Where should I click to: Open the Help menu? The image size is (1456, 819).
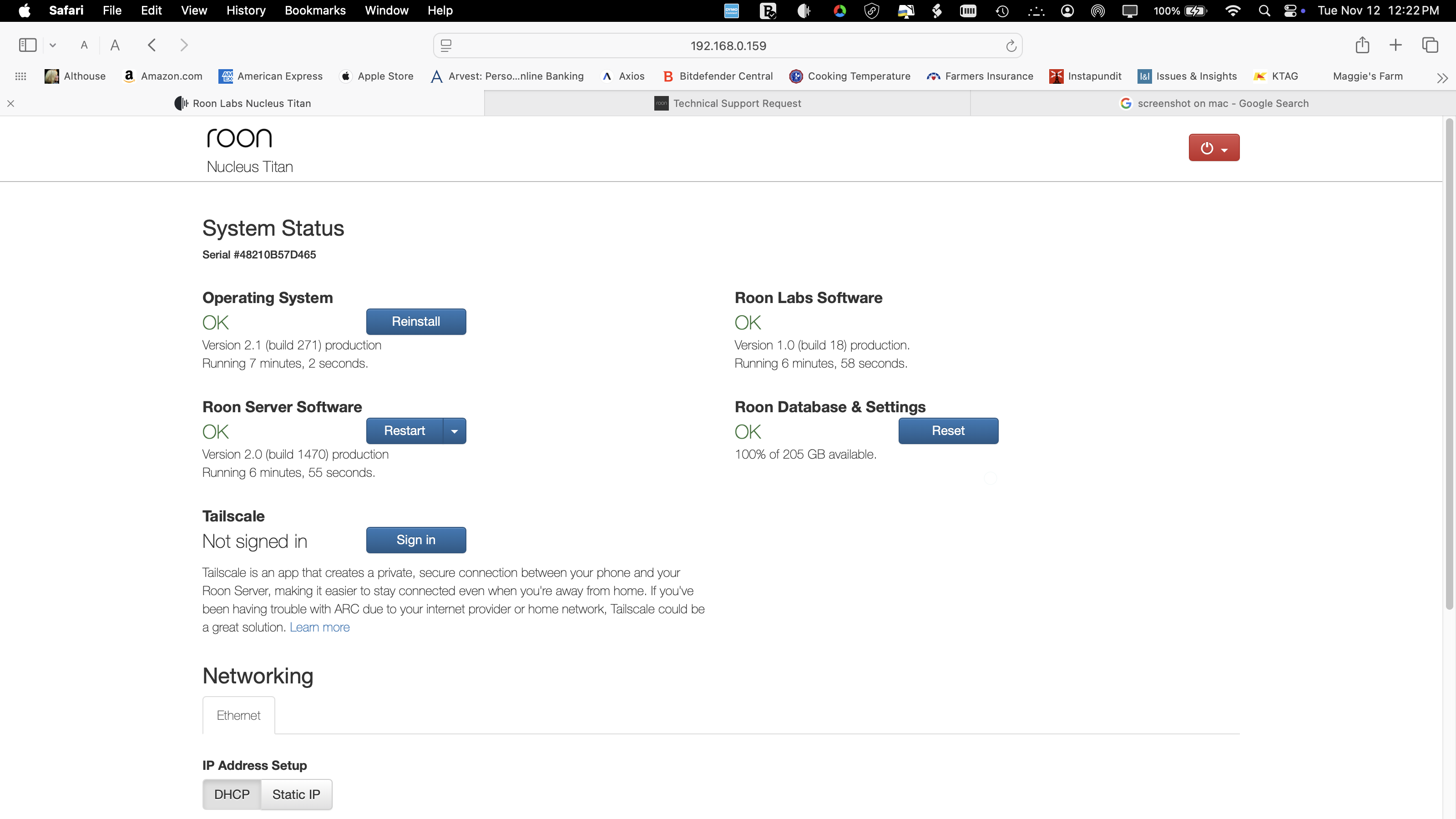pyautogui.click(x=440, y=11)
